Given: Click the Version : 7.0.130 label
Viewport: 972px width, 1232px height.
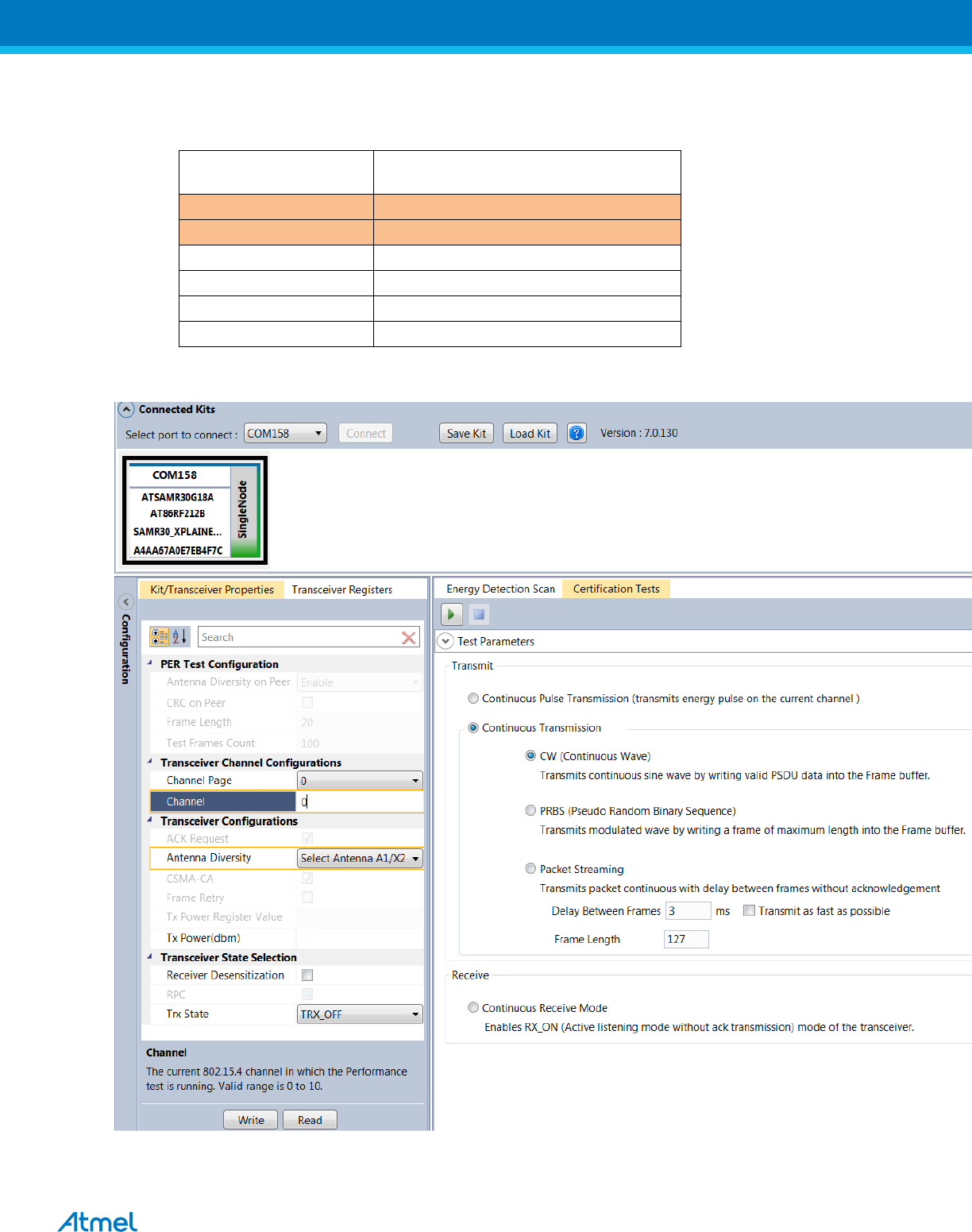Looking at the screenshot, I should [639, 433].
